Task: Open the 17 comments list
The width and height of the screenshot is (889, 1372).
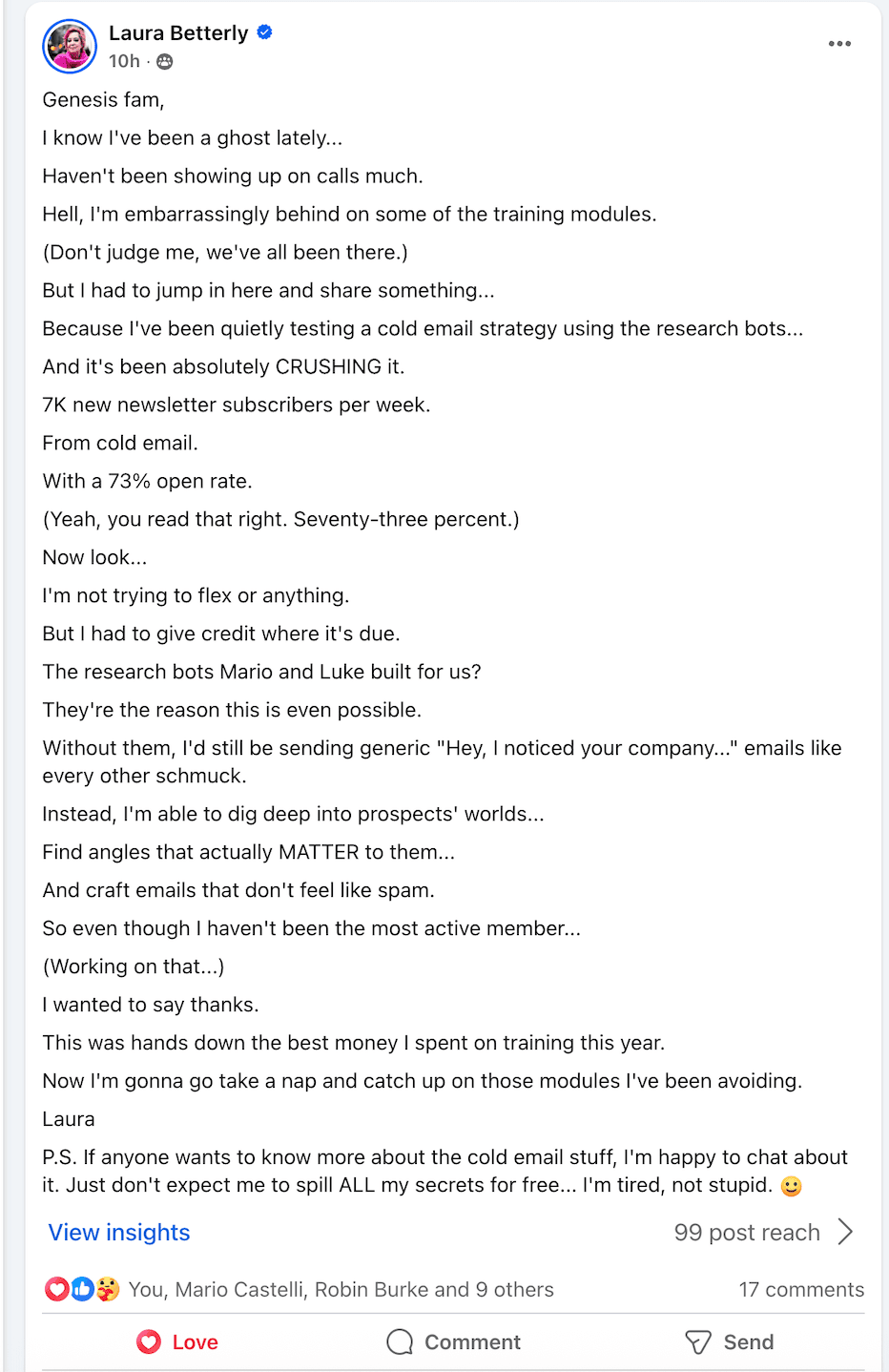Action: 801,1290
